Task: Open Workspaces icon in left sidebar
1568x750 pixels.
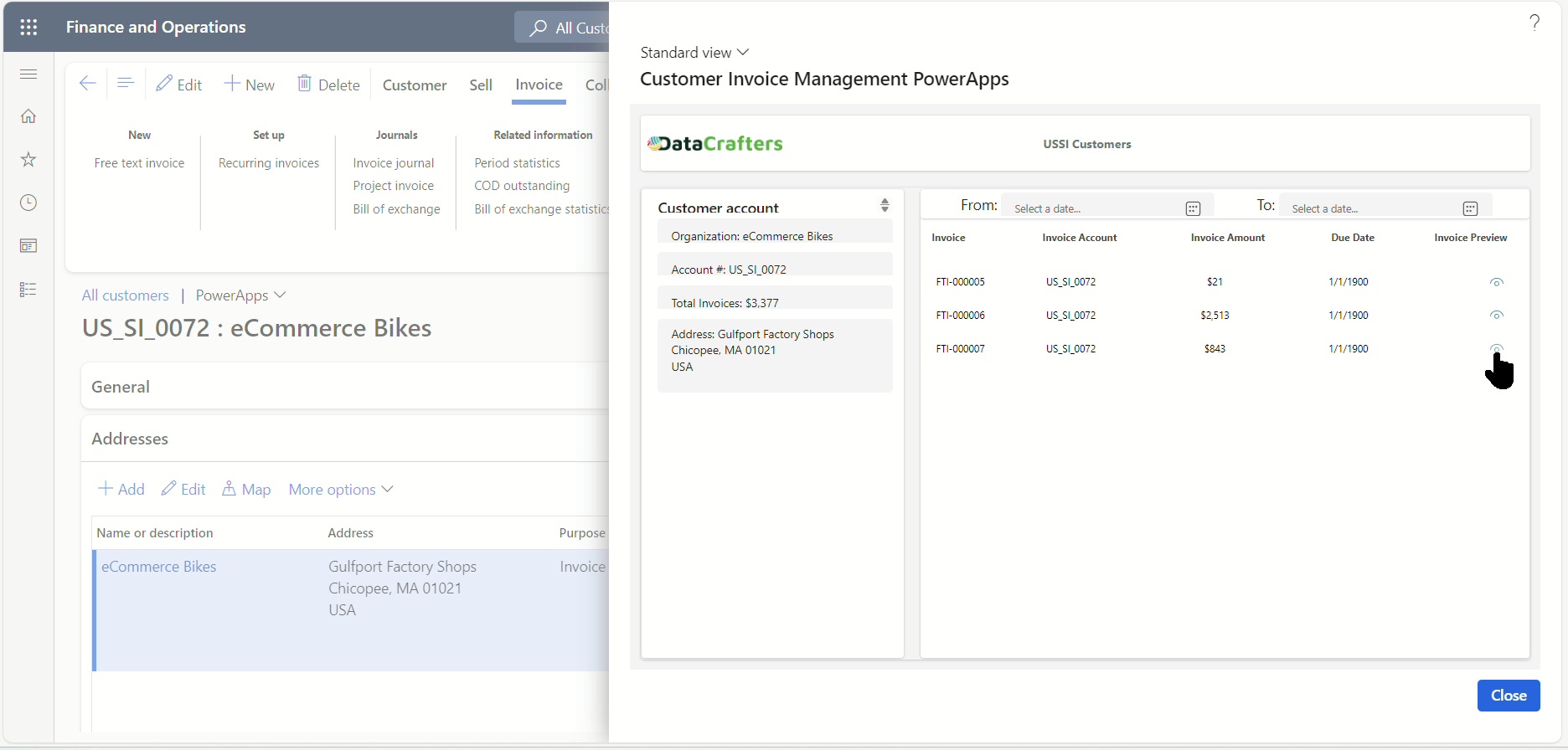Action: point(28,246)
